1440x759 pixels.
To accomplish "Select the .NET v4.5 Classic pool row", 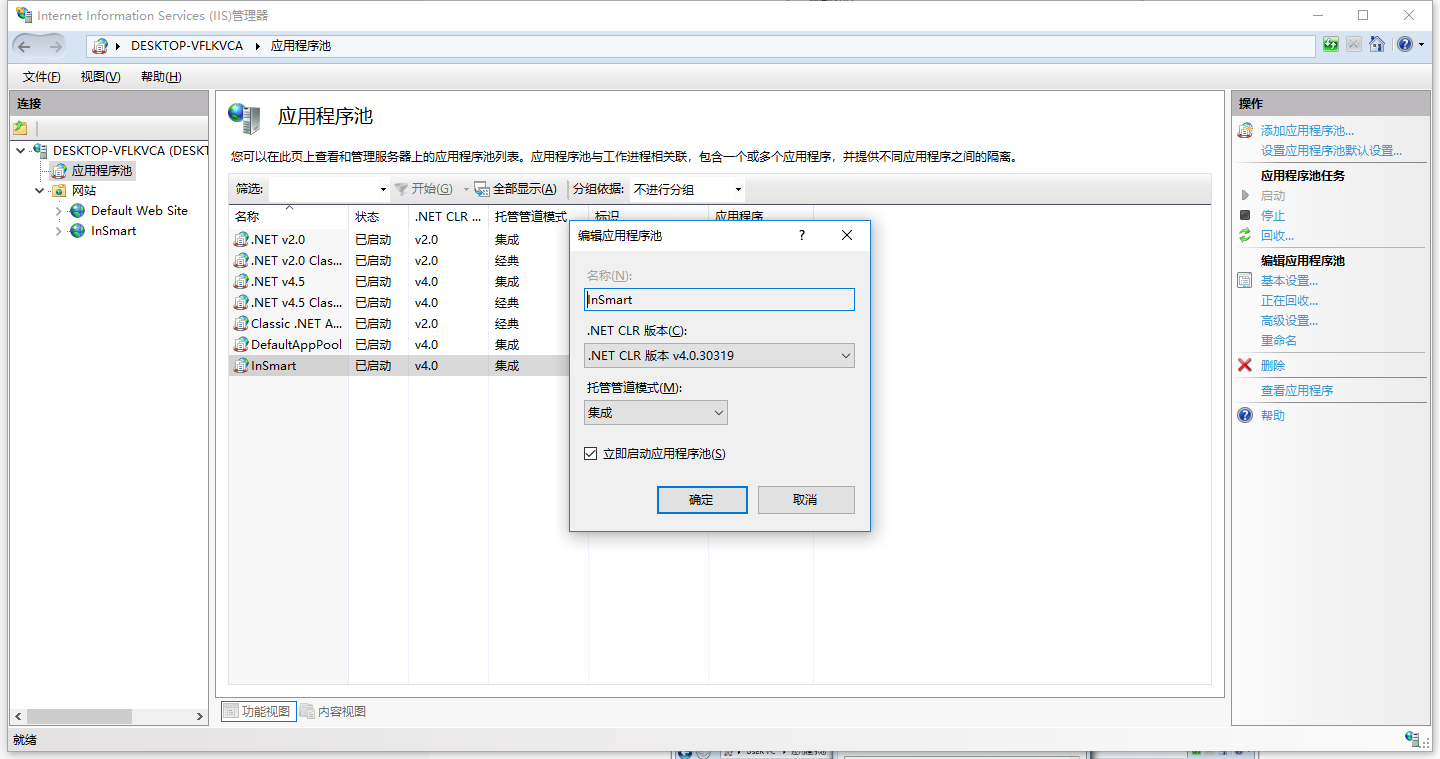I will (400, 303).
